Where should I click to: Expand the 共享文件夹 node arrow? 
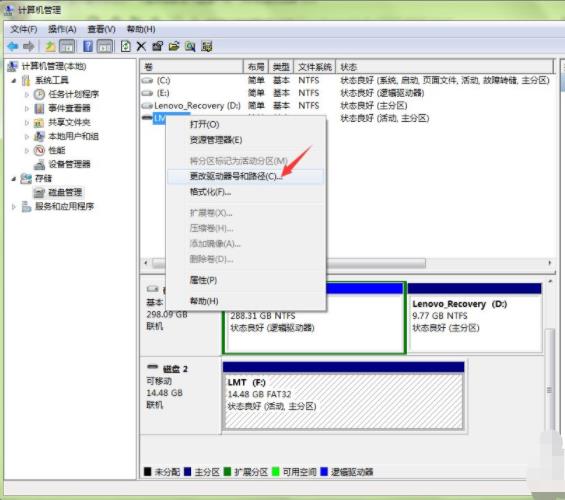click(x=27, y=122)
